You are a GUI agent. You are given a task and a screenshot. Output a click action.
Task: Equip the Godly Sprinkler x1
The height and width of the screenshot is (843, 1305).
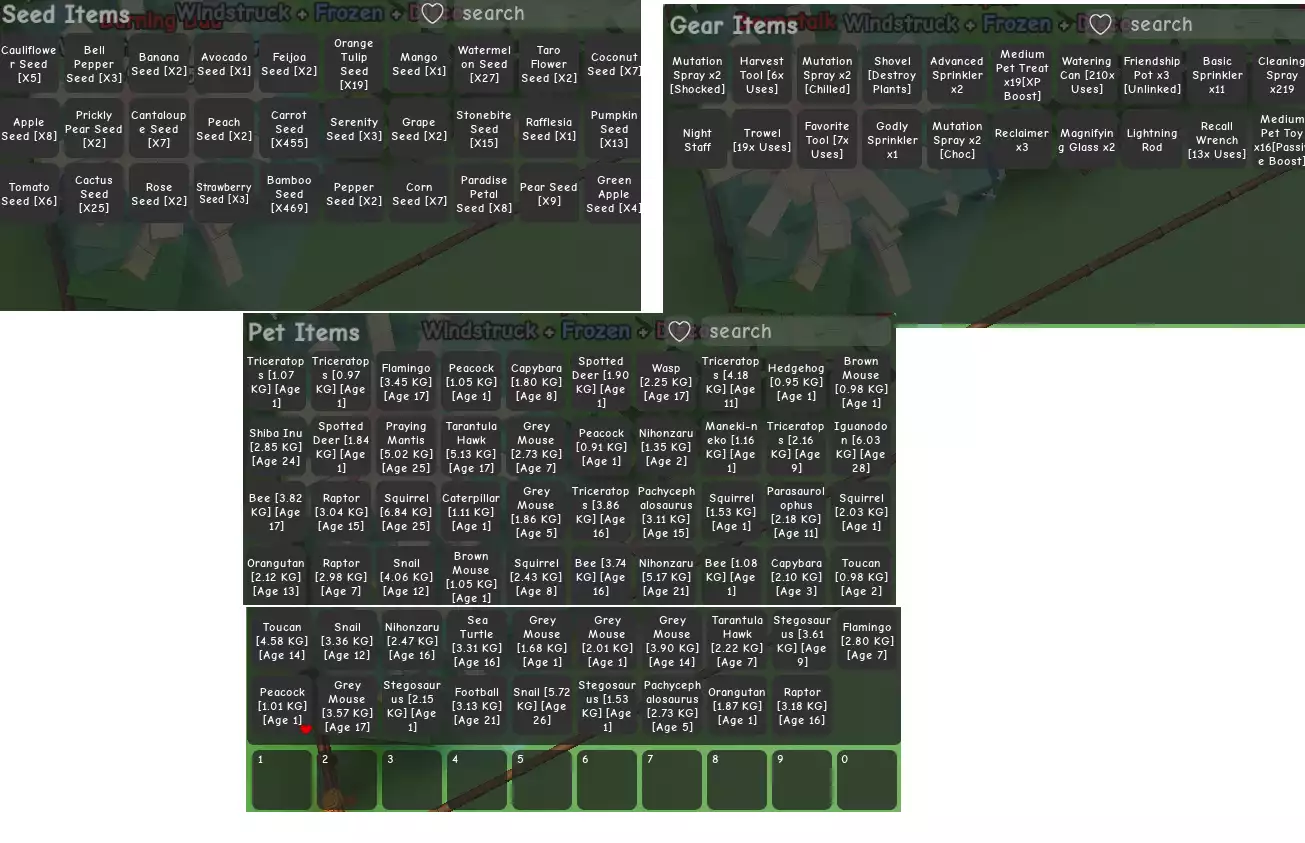pyautogui.click(x=892, y=140)
